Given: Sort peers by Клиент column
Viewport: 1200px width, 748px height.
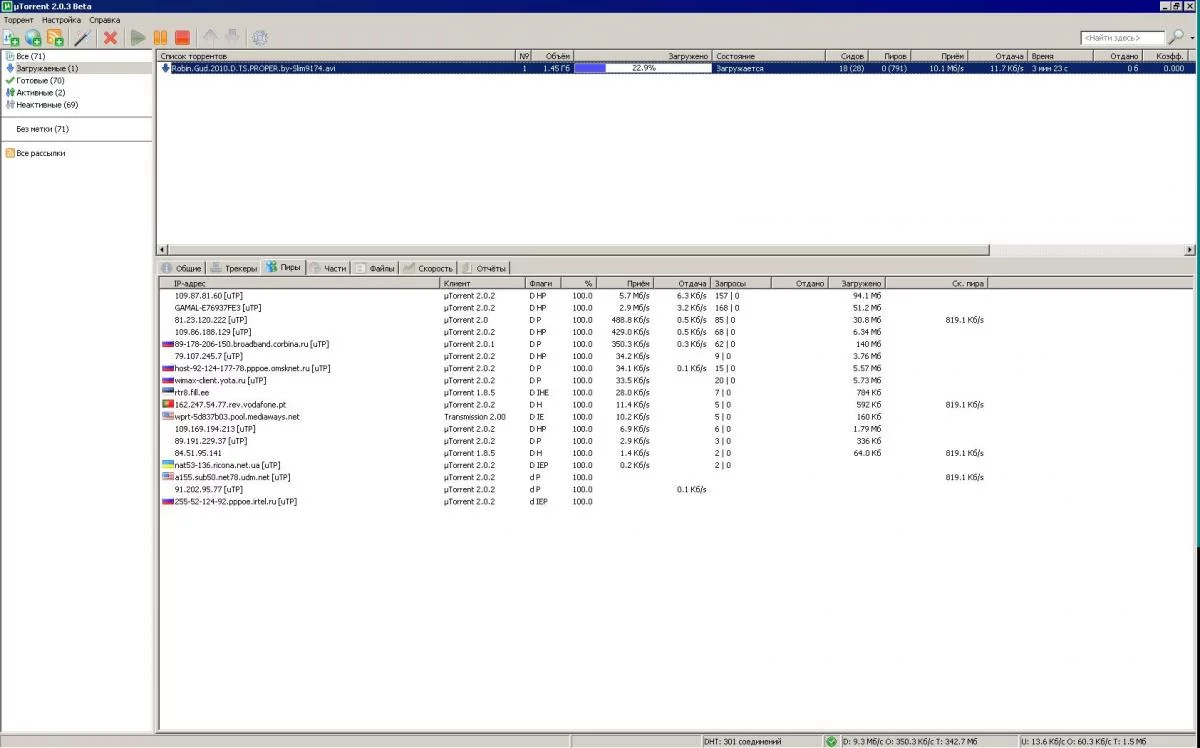Looking at the screenshot, I should coord(483,283).
